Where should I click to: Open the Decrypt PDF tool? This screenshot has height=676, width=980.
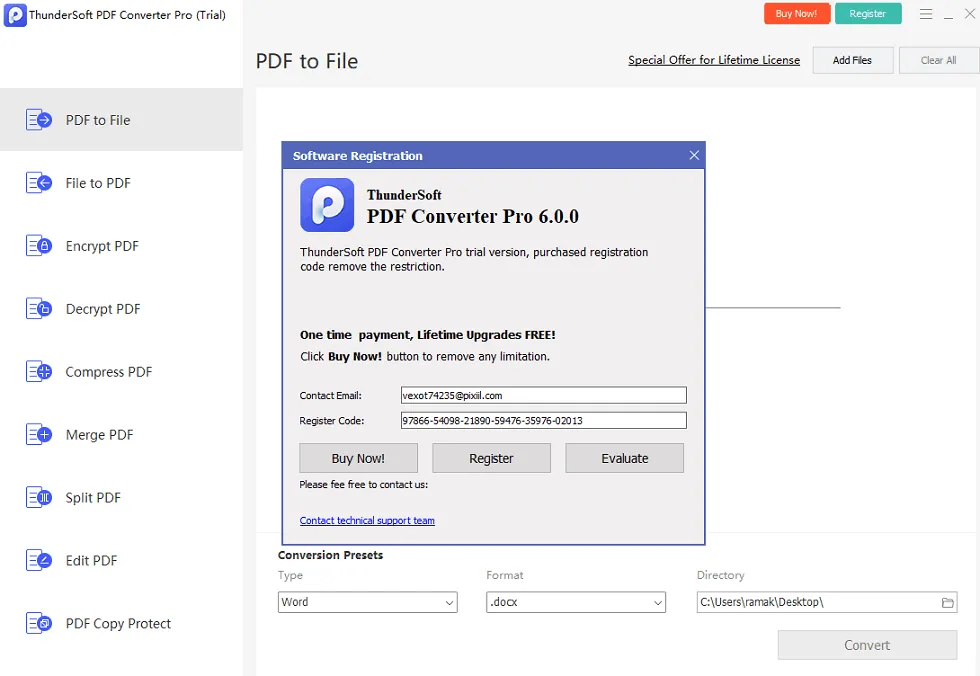[x=100, y=308]
